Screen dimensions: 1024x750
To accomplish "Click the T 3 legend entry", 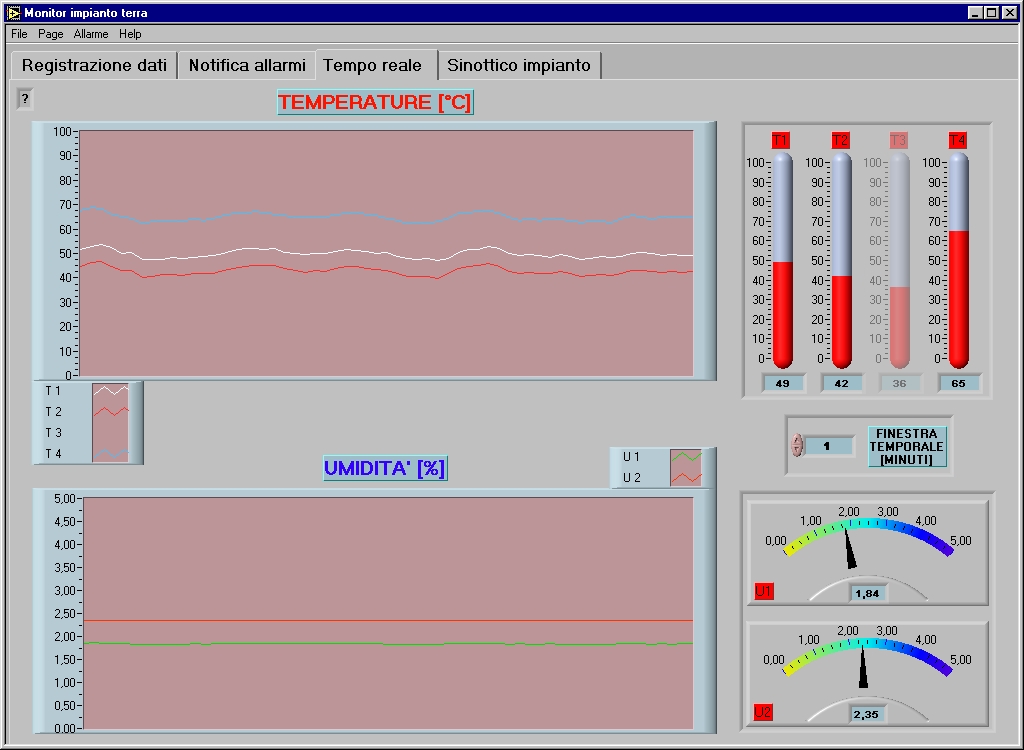I will [54, 432].
